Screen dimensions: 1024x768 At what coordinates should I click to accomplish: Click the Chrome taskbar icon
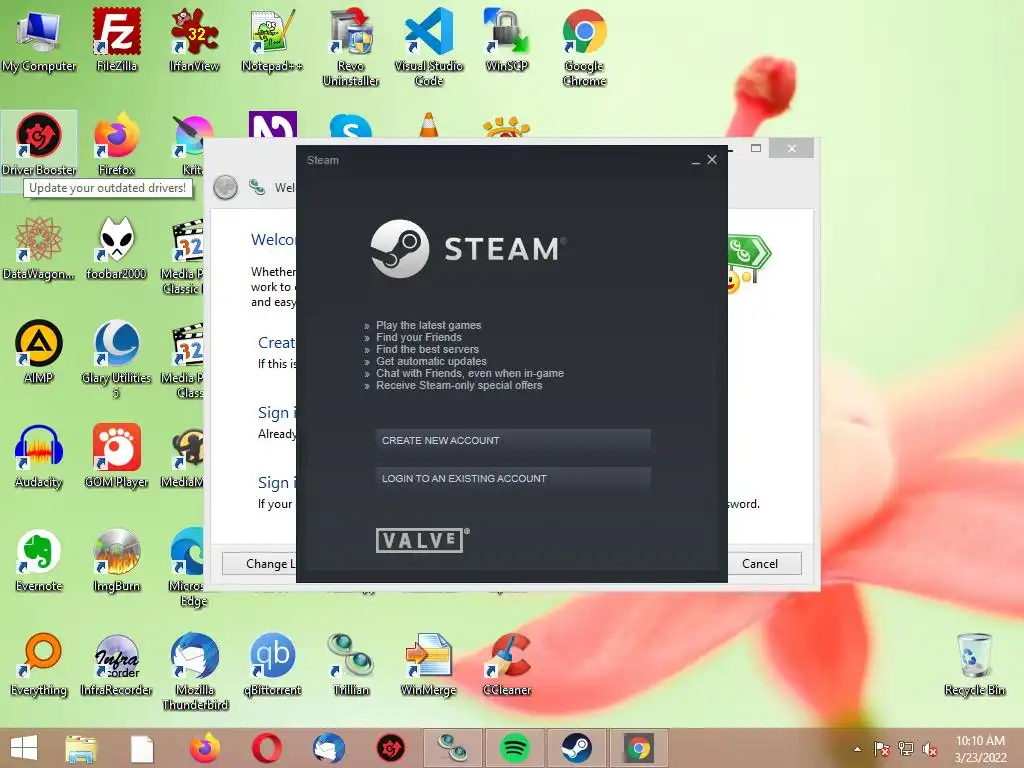coord(639,748)
